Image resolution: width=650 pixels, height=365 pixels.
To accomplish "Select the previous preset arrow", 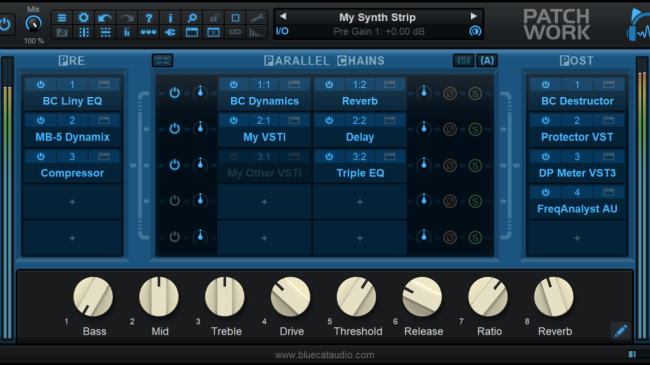I will (x=283, y=16).
